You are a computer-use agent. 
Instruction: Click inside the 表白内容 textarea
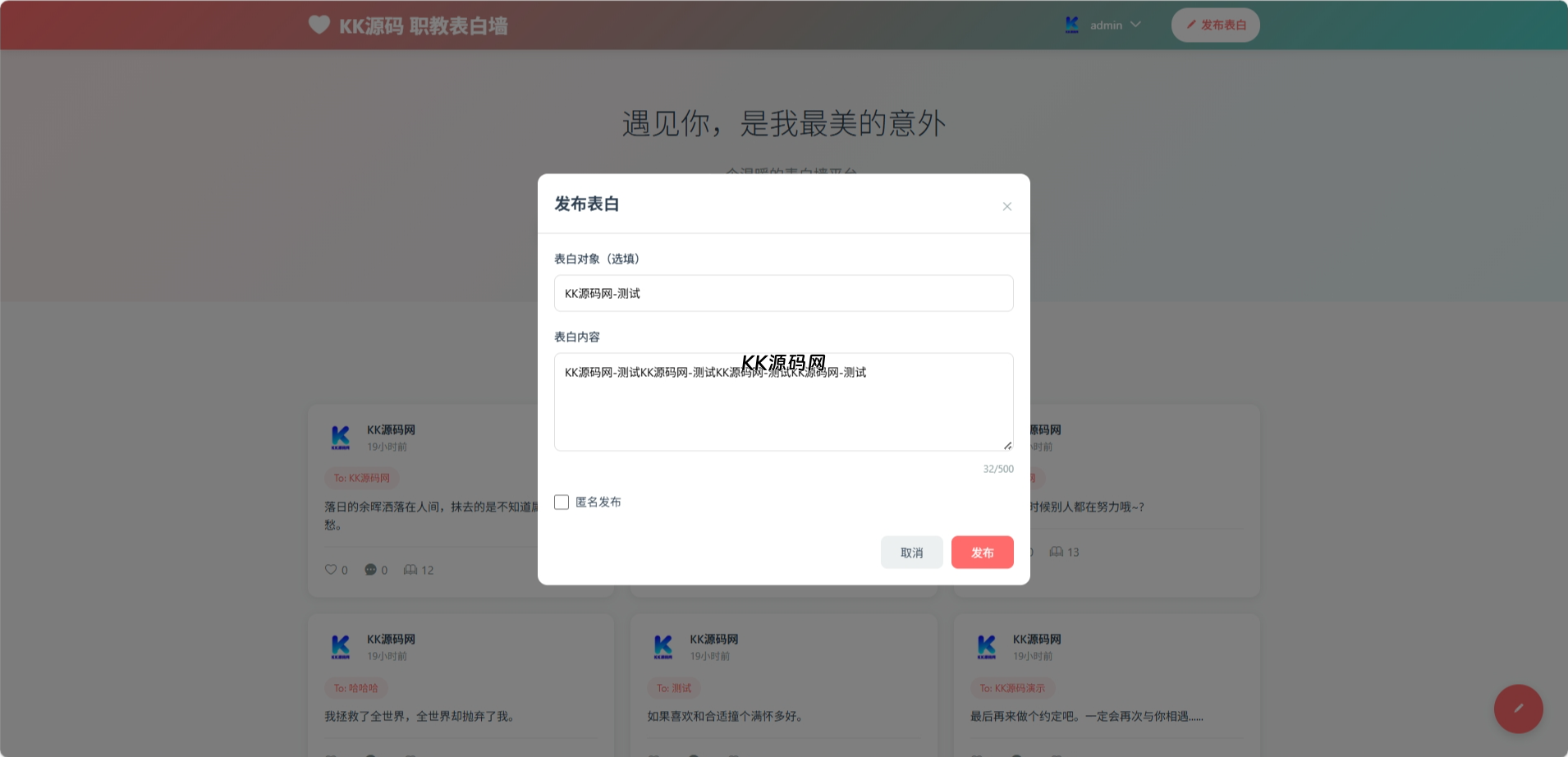[783, 401]
